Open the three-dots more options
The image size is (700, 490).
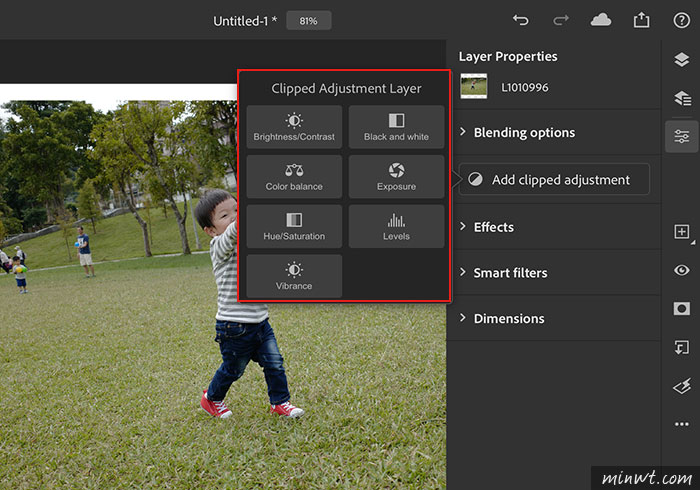[x=682, y=424]
